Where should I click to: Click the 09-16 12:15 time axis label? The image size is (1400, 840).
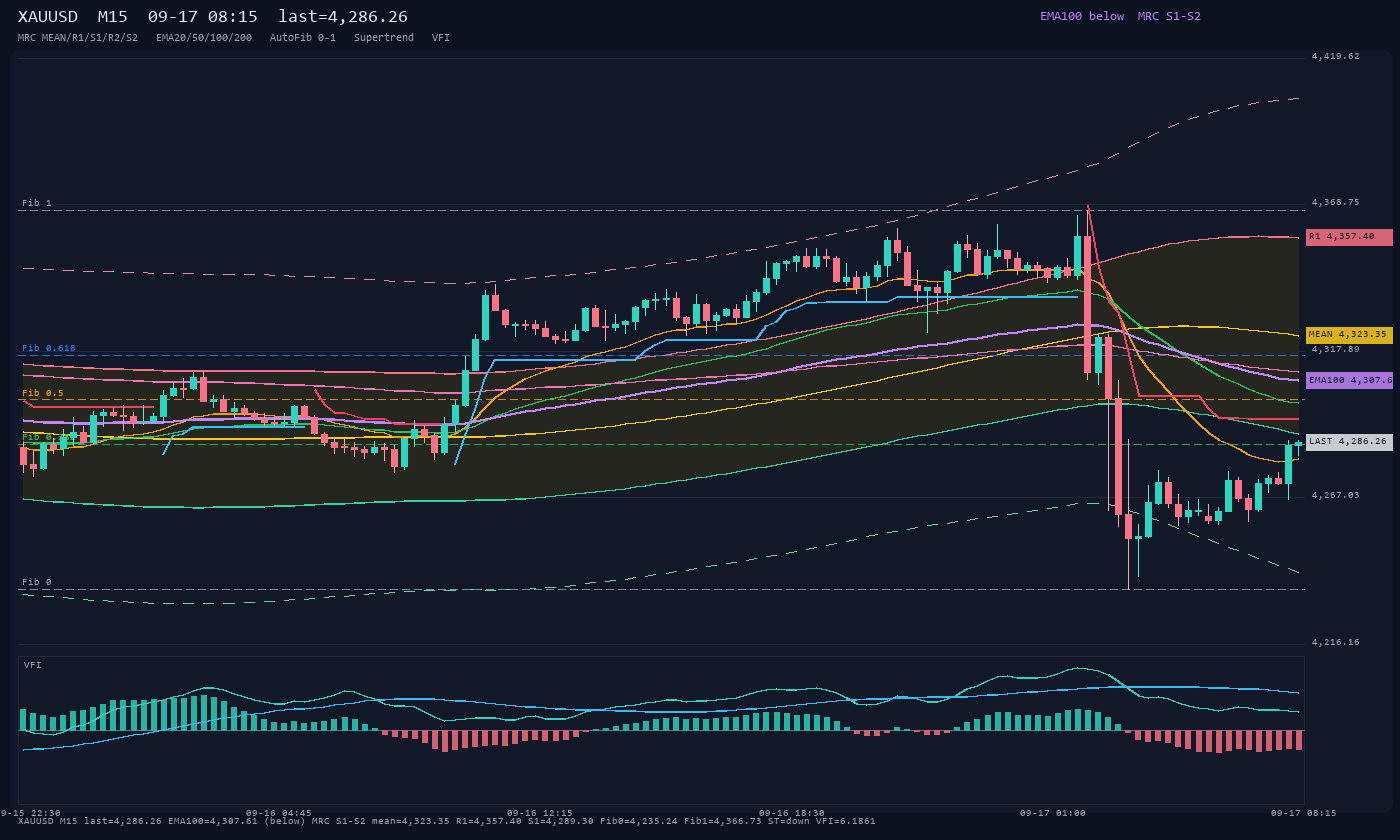tap(540, 813)
